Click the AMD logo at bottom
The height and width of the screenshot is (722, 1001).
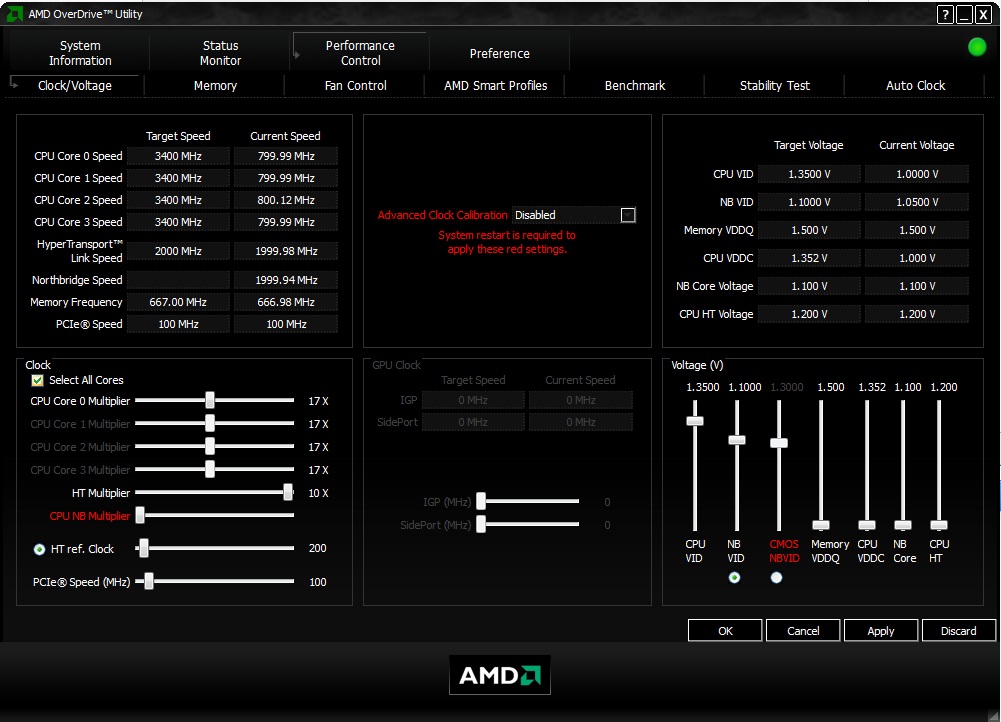(499, 675)
